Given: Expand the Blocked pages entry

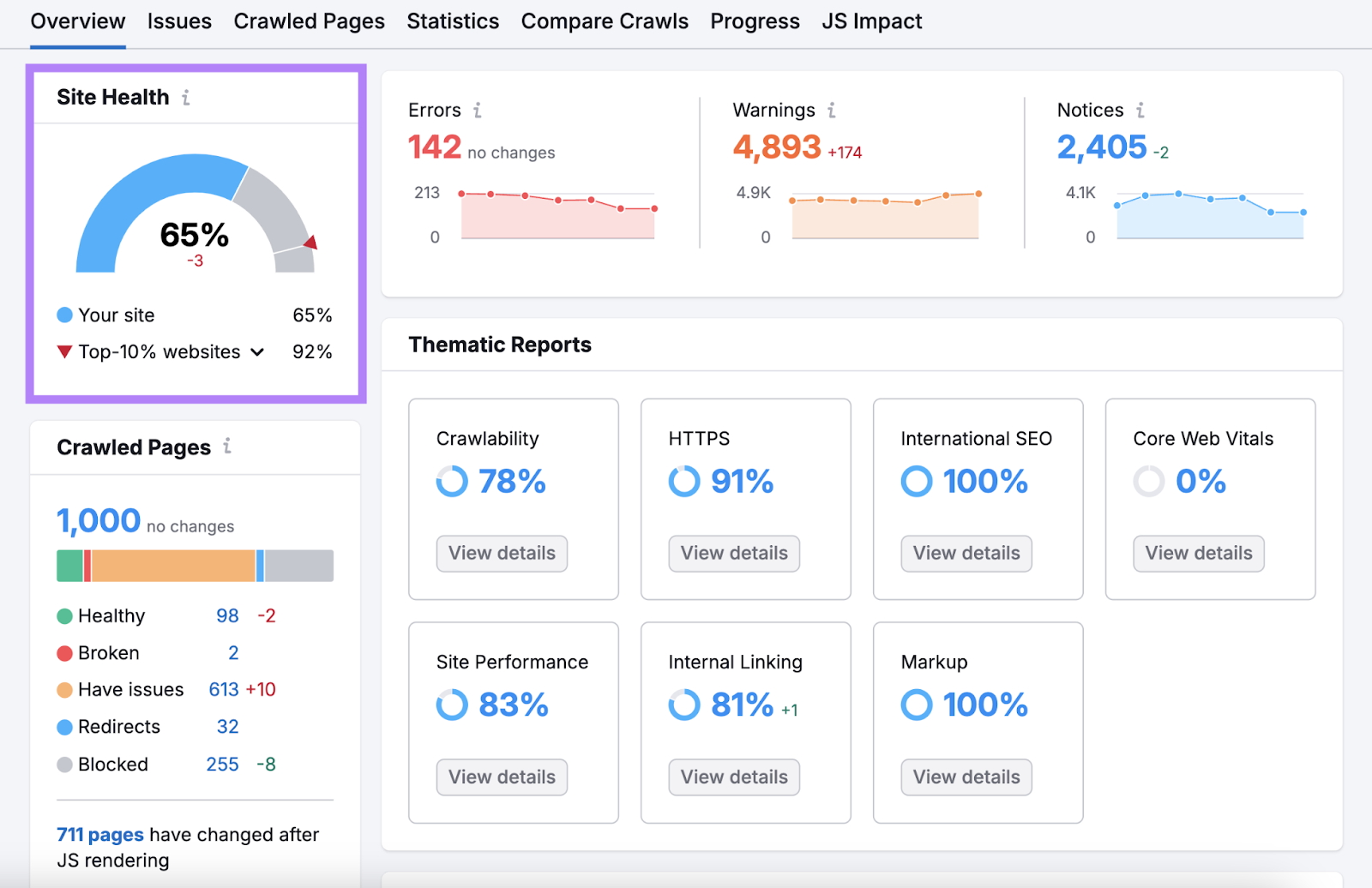Looking at the screenshot, I should coord(111,764).
